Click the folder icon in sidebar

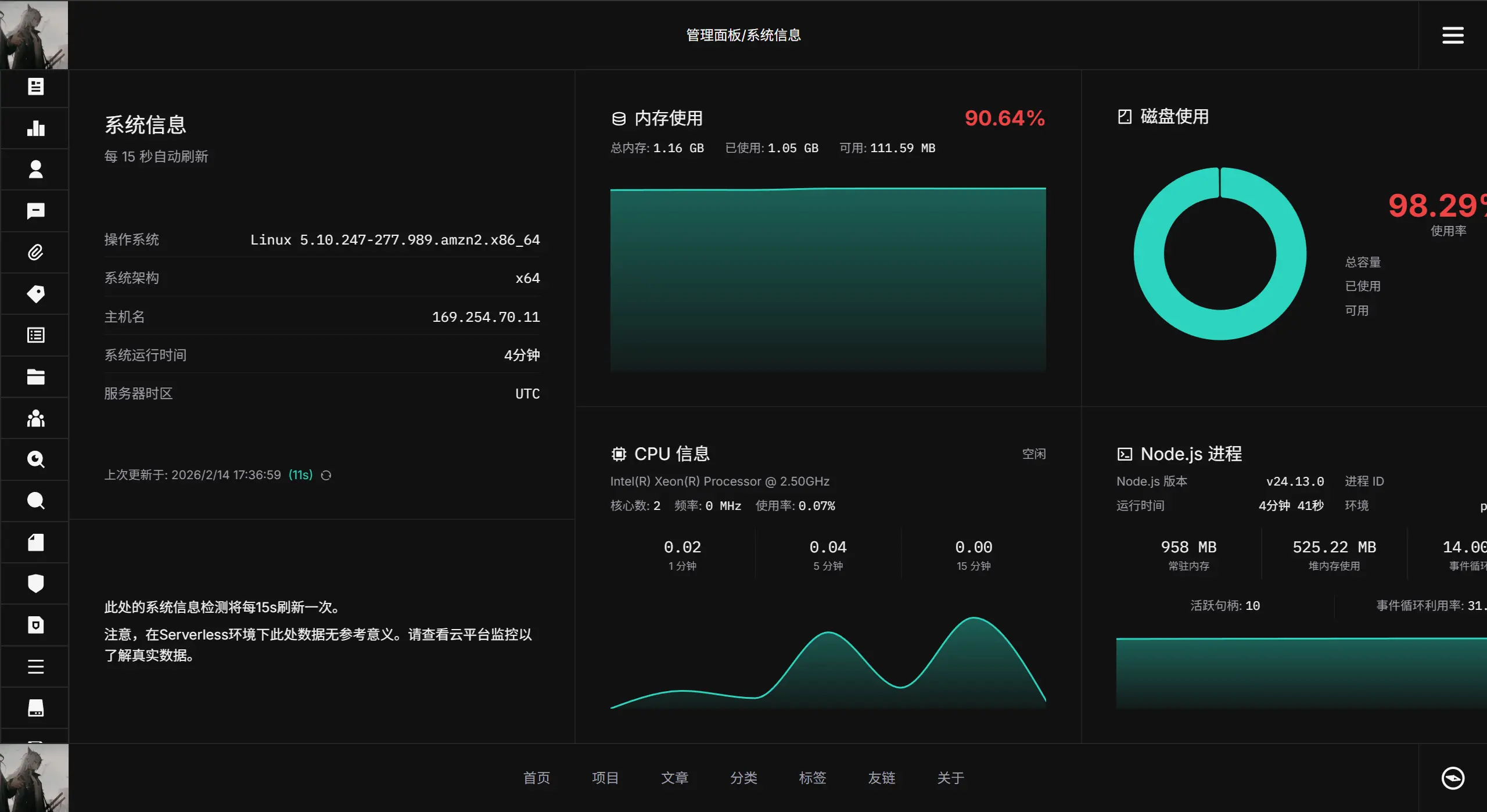[x=35, y=377]
